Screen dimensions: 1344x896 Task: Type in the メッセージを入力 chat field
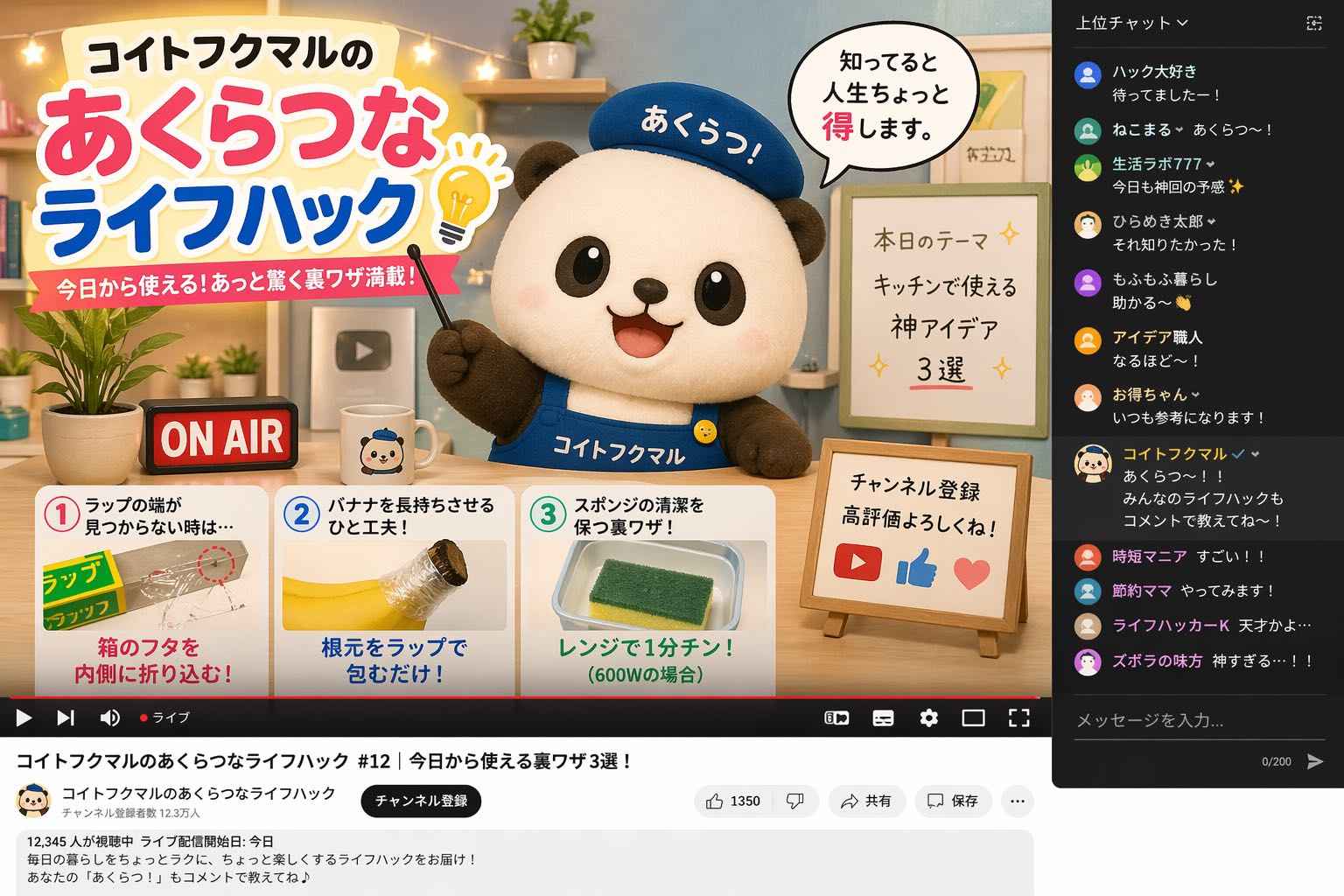[1190, 720]
